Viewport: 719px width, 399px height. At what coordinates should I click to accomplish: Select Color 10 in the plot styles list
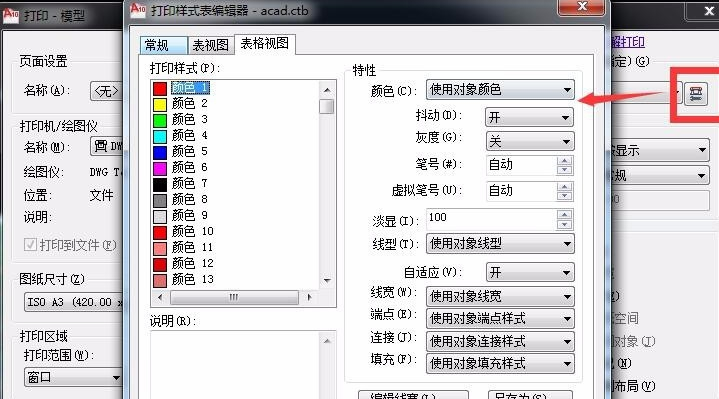[x=193, y=231]
